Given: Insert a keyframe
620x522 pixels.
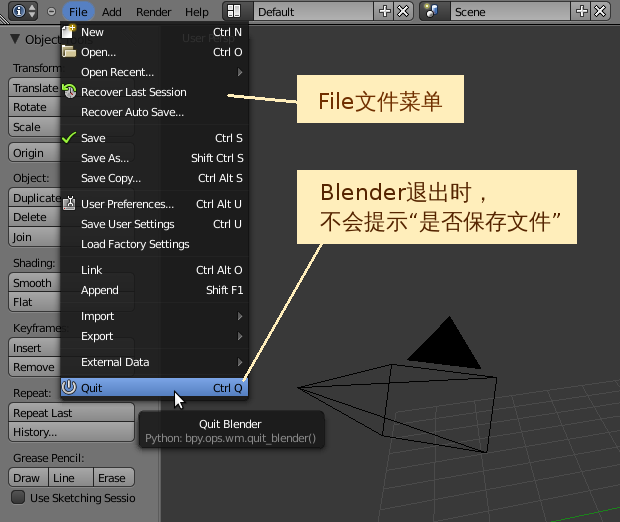Looking at the screenshot, I should click(x=35, y=348).
